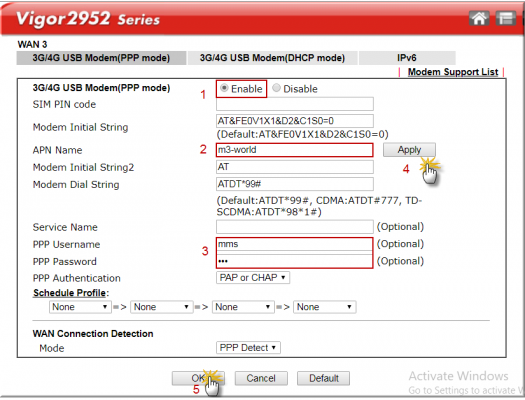Click the PPP Password field

click(294, 261)
